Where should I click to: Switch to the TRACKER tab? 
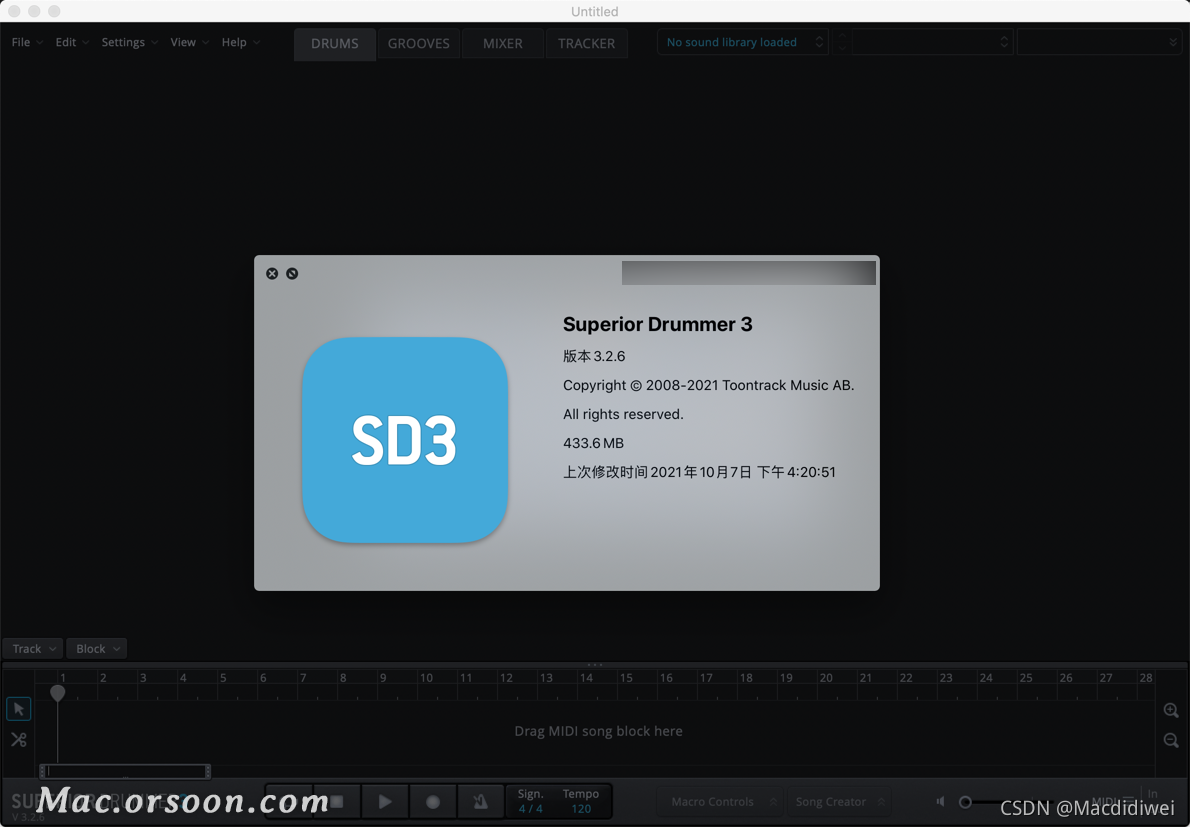[x=587, y=43]
